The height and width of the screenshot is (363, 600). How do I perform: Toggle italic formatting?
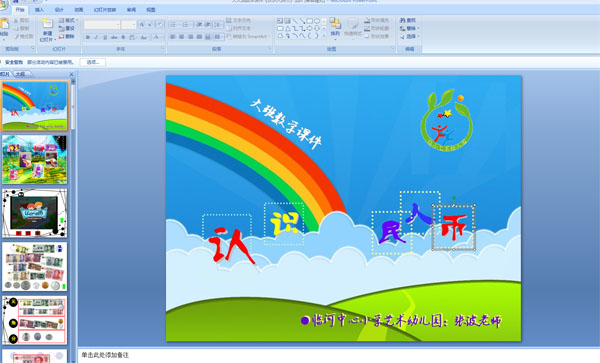click(96, 37)
